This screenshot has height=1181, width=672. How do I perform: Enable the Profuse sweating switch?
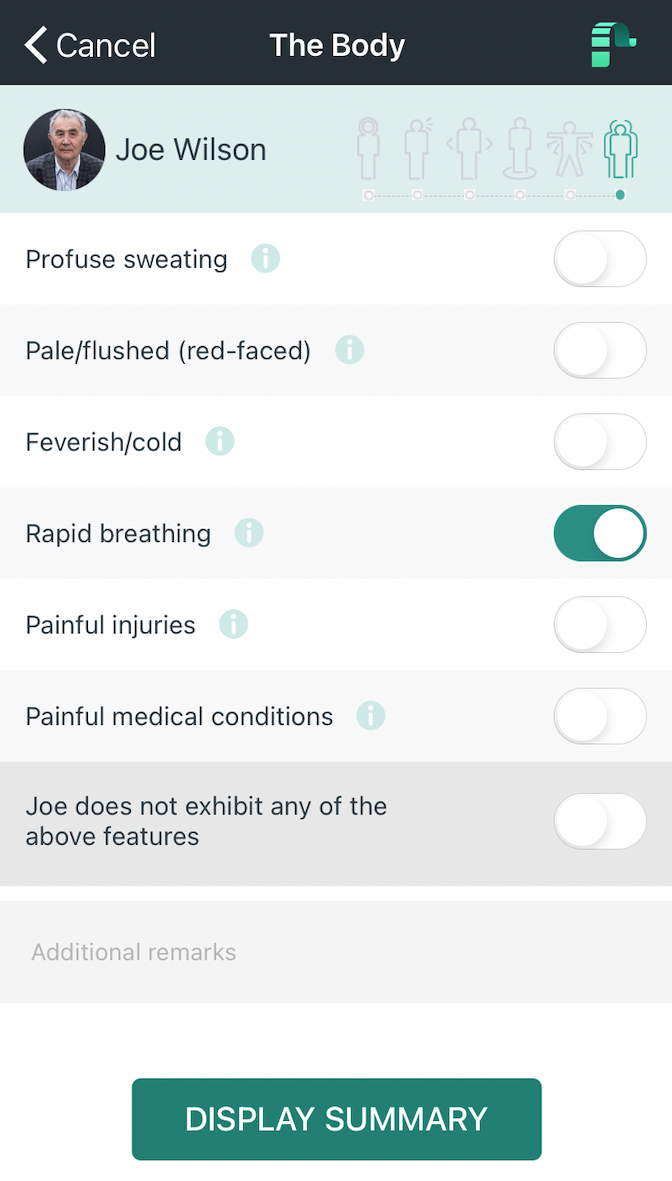(x=600, y=258)
